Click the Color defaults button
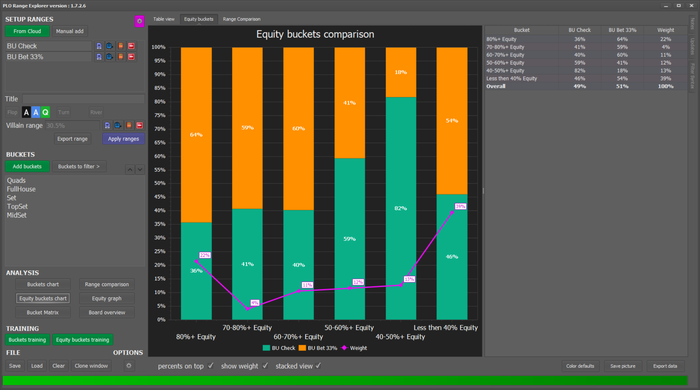Image resolution: width=700 pixels, height=390 pixels. [580, 366]
